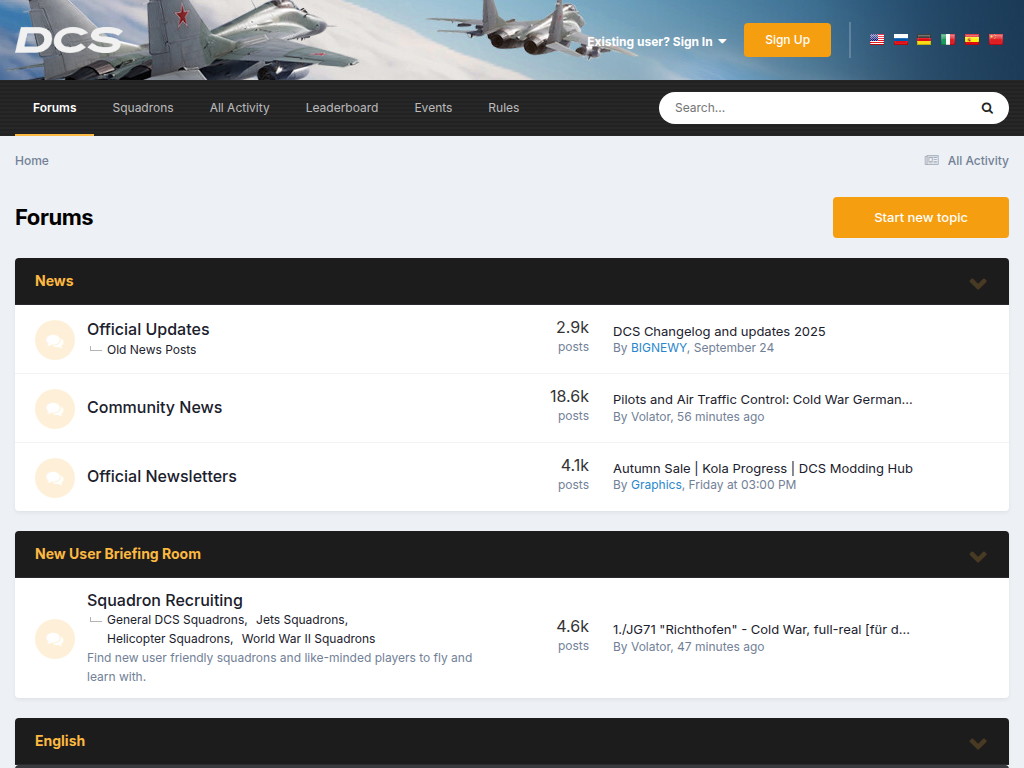Focus the Search input field
This screenshot has width=1024, height=768.
point(815,108)
